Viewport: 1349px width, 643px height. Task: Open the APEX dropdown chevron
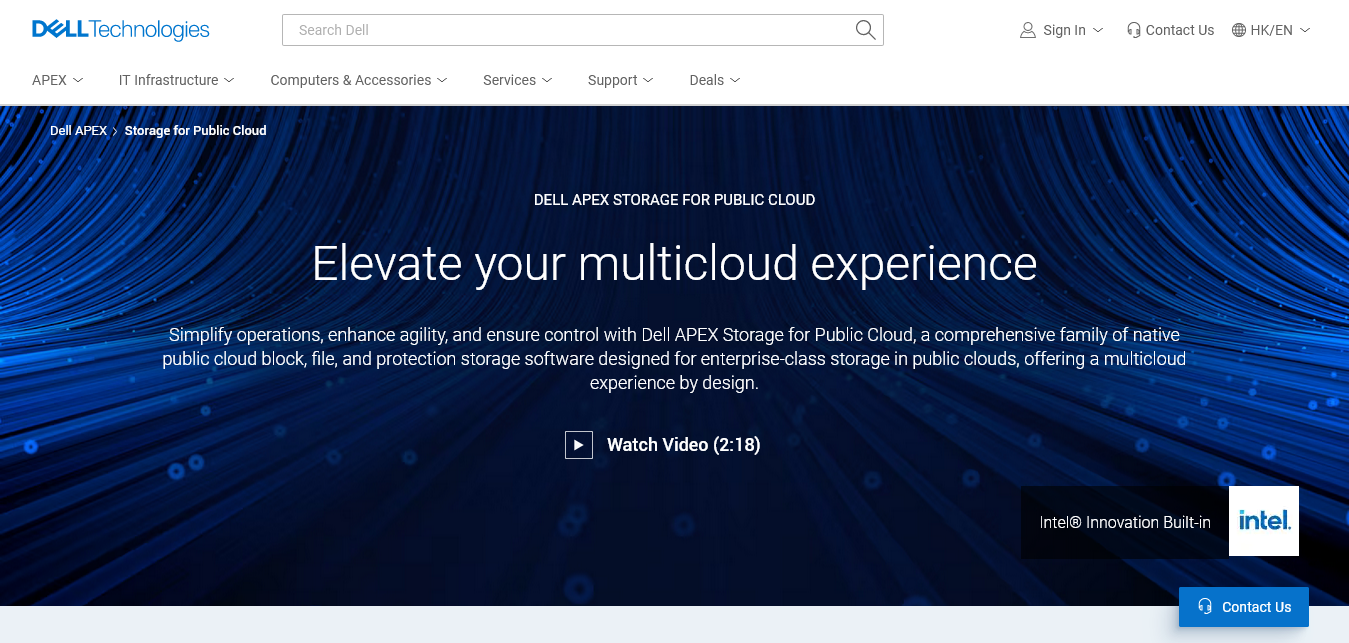78,80
